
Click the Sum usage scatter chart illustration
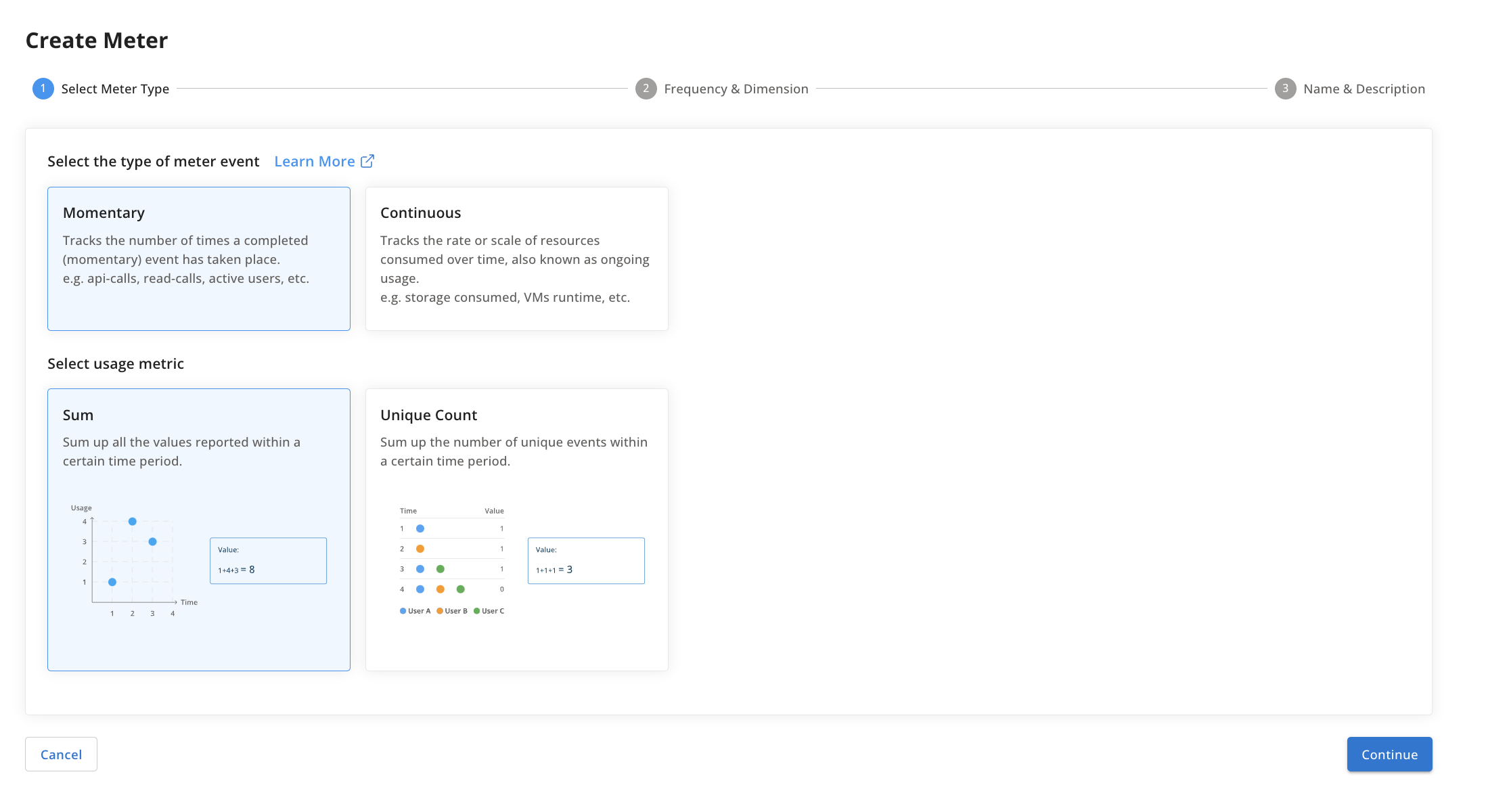[133, 560]
